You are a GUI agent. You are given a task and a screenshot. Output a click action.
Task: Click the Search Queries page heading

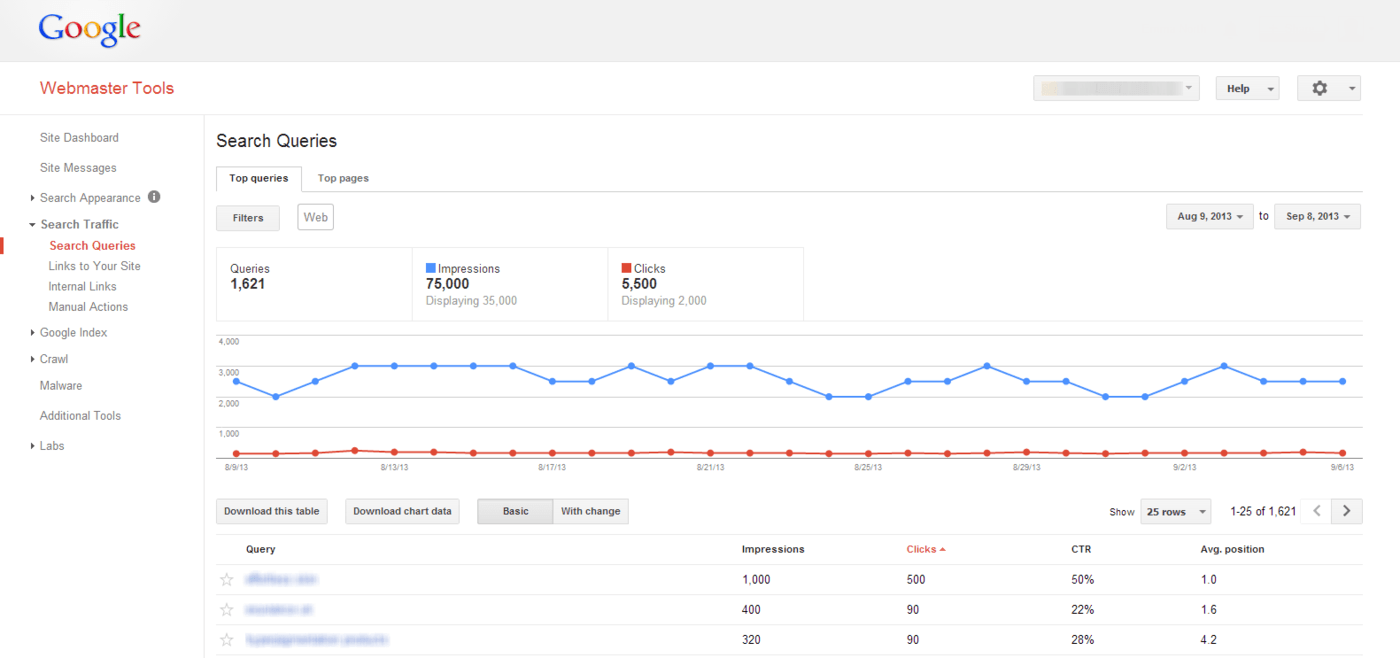[x=277, y=141]
